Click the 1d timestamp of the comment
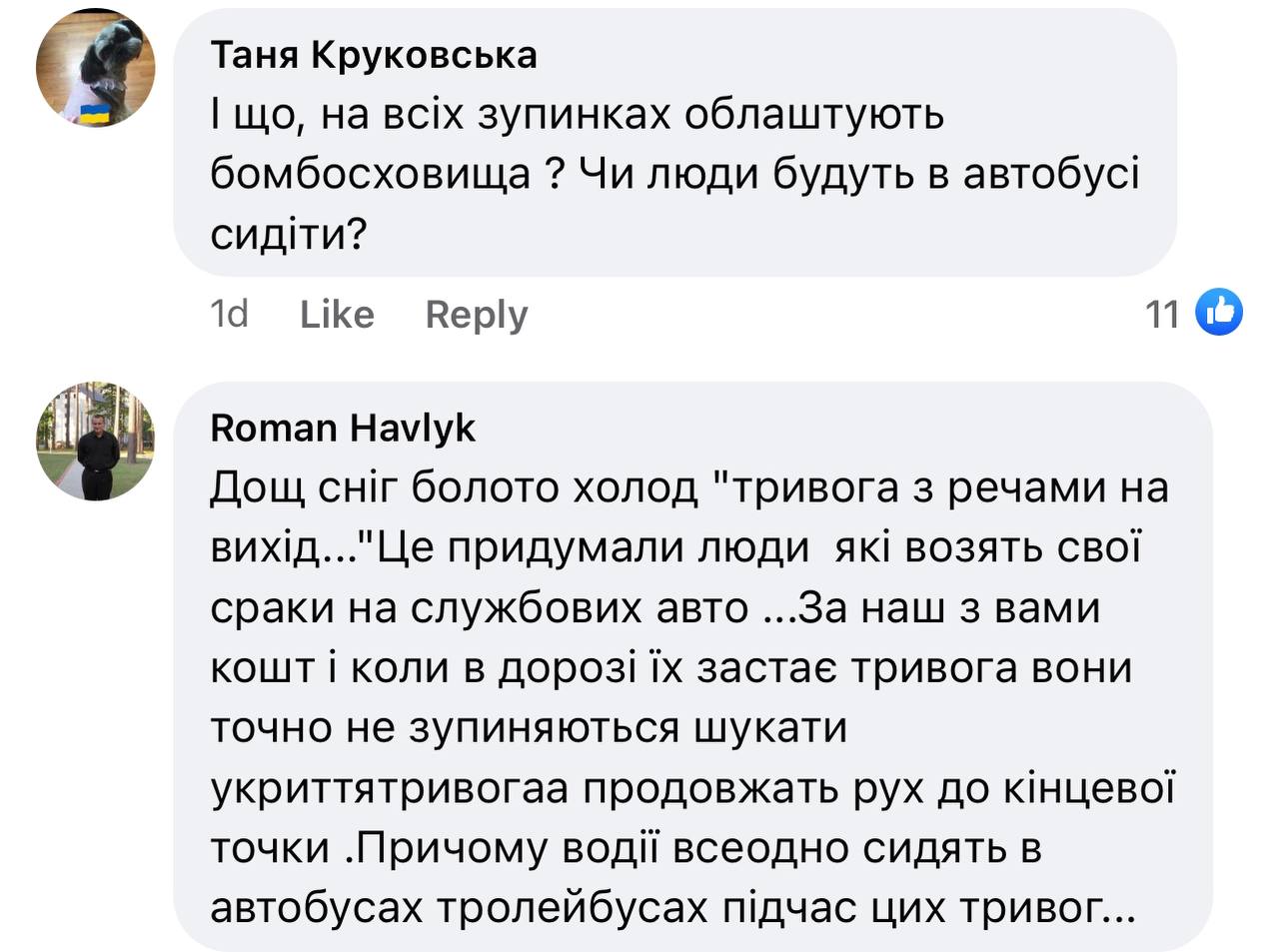Image resolution: width=1279 pixels, height=952 pixels. (229, 315)
